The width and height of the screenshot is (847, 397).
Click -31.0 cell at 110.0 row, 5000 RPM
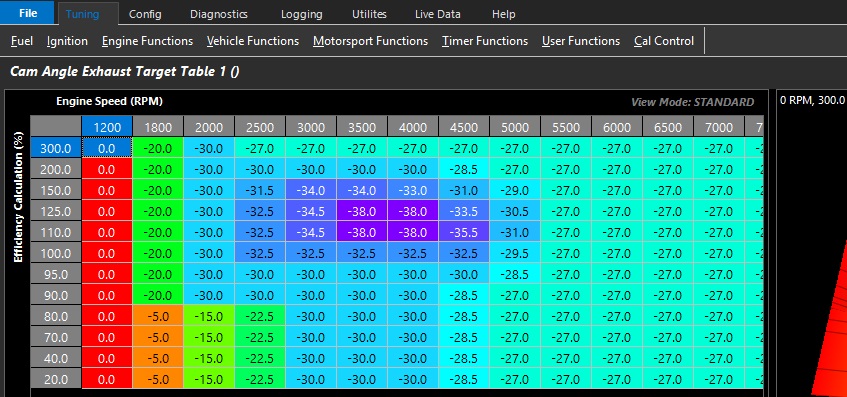click(x=515, y=232)
